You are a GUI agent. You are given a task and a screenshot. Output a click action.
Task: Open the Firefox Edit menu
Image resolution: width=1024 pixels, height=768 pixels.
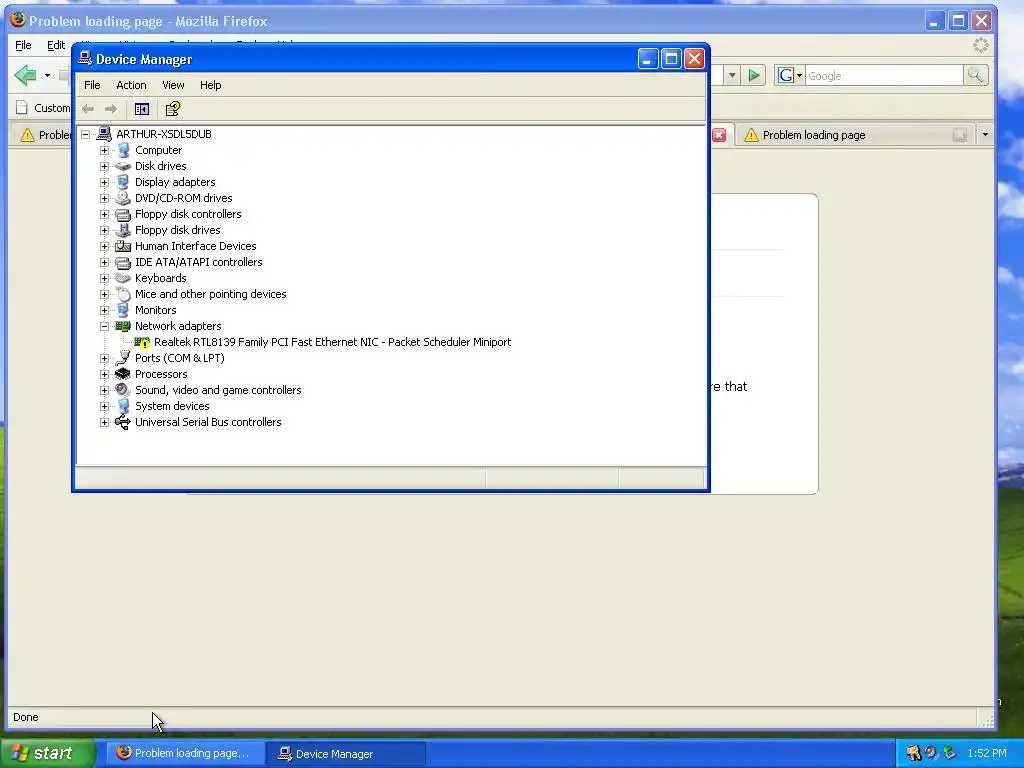point(56,45)
